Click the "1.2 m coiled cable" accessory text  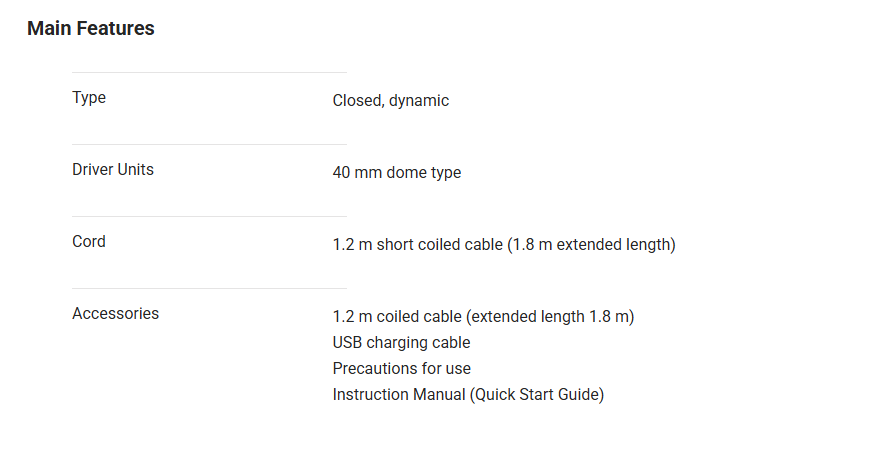397,317
